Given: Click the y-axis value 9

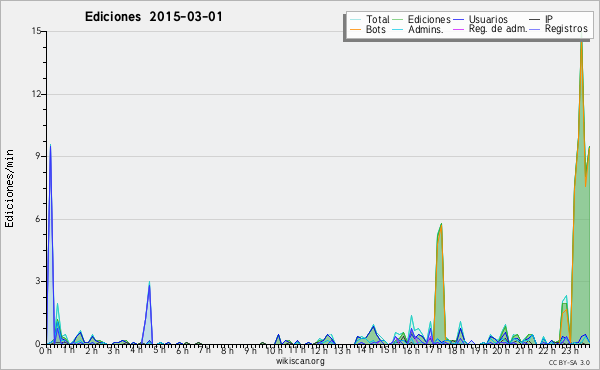Looking at the screenshot, I should (x=38, y=156).
